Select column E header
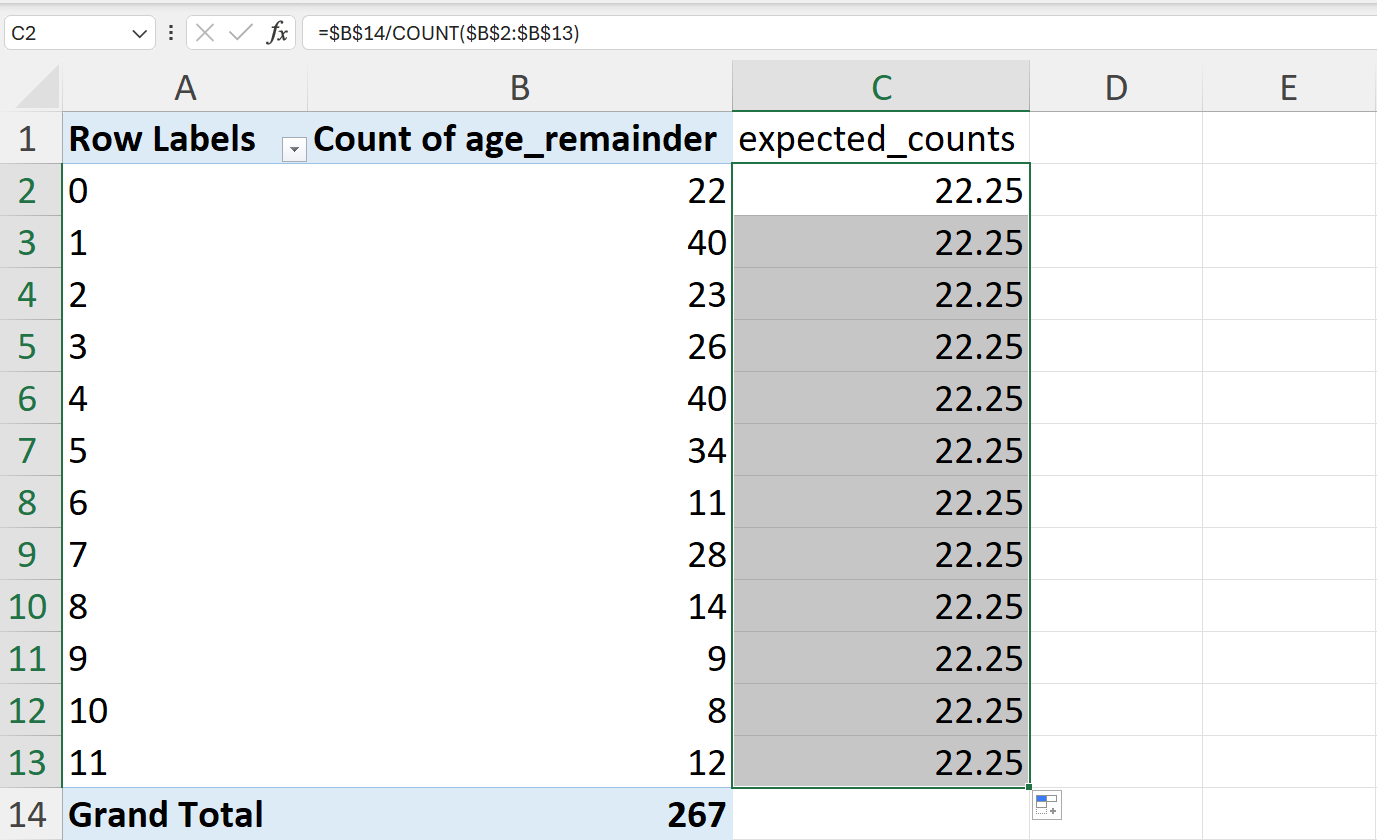Image resolution: width=1377 pixels, height=840 pixels. [x=1289, y=87]
